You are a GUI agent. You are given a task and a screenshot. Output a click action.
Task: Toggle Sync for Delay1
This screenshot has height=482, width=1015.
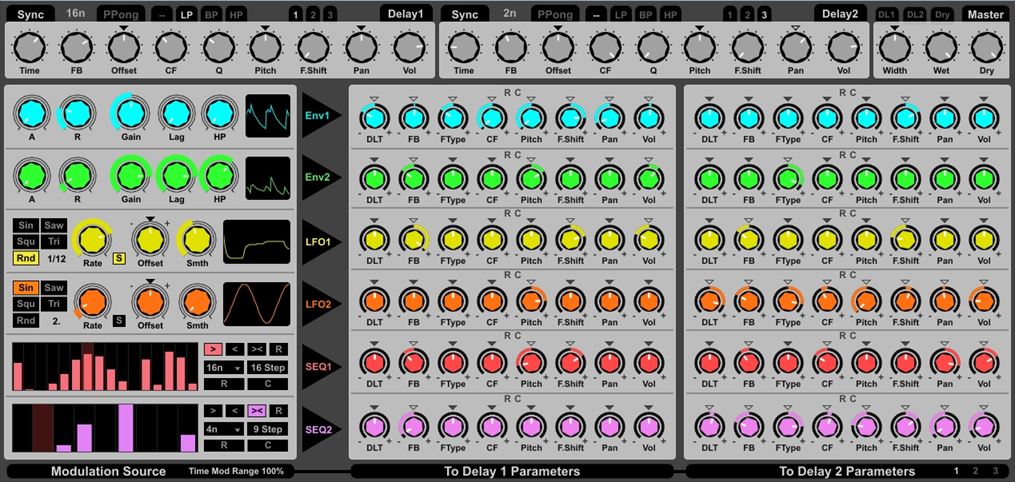(29, 15)
